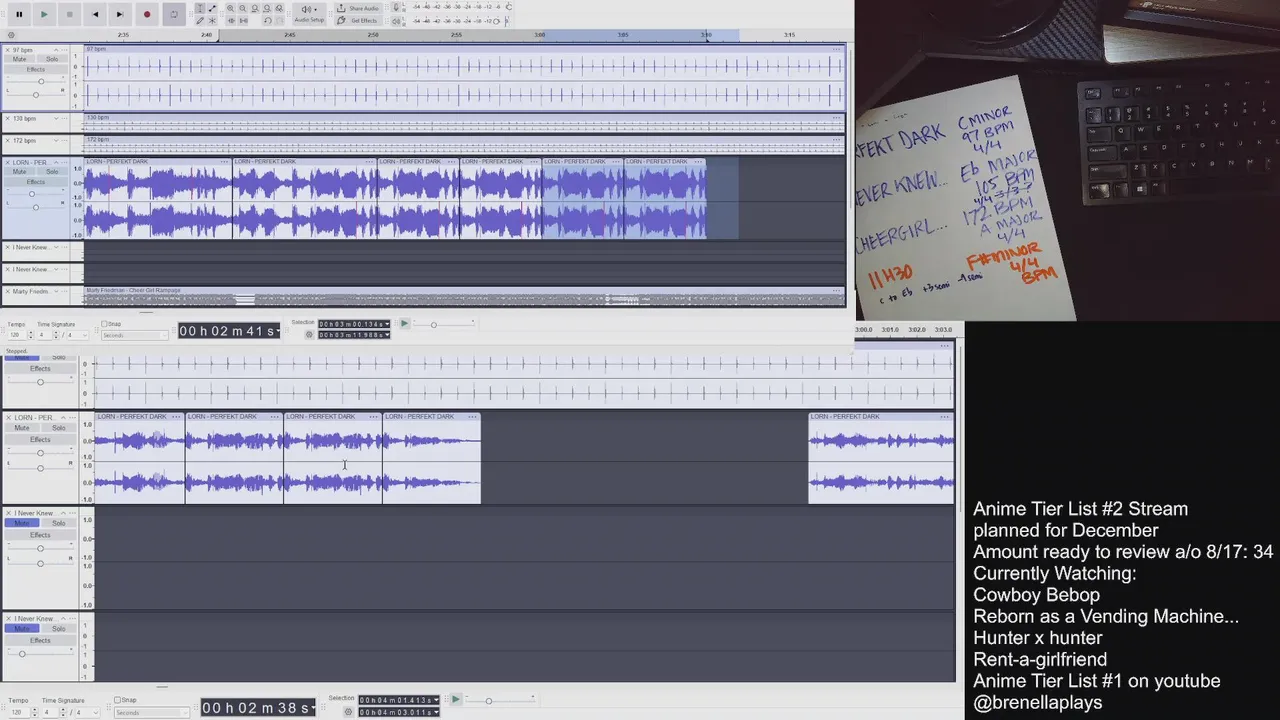Click Fit Selection to Width icon
This screenshot has width=1280, height=720.
tap(255, 8)
